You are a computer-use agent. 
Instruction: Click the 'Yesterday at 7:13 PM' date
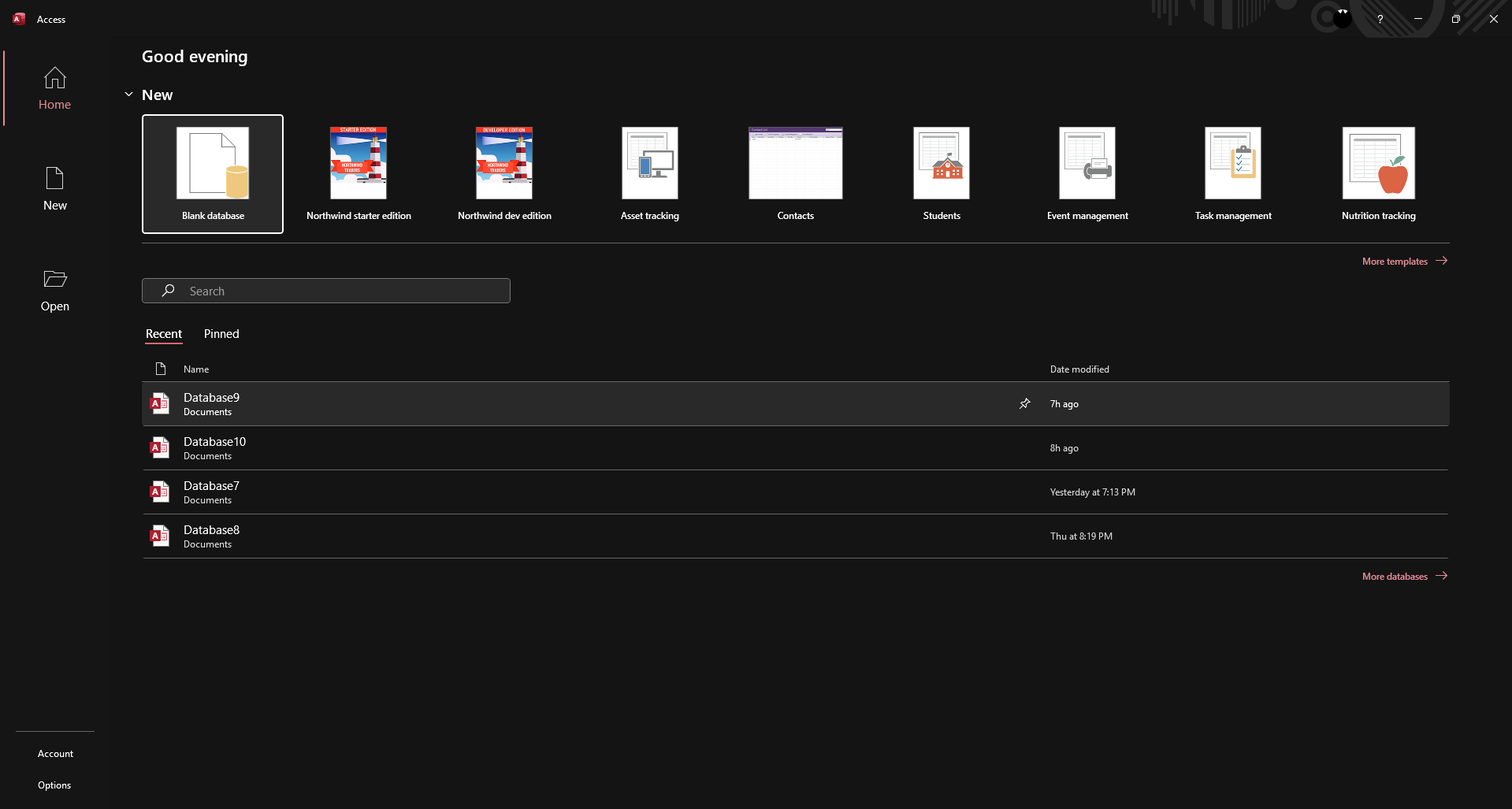(x=1092, y=492)
